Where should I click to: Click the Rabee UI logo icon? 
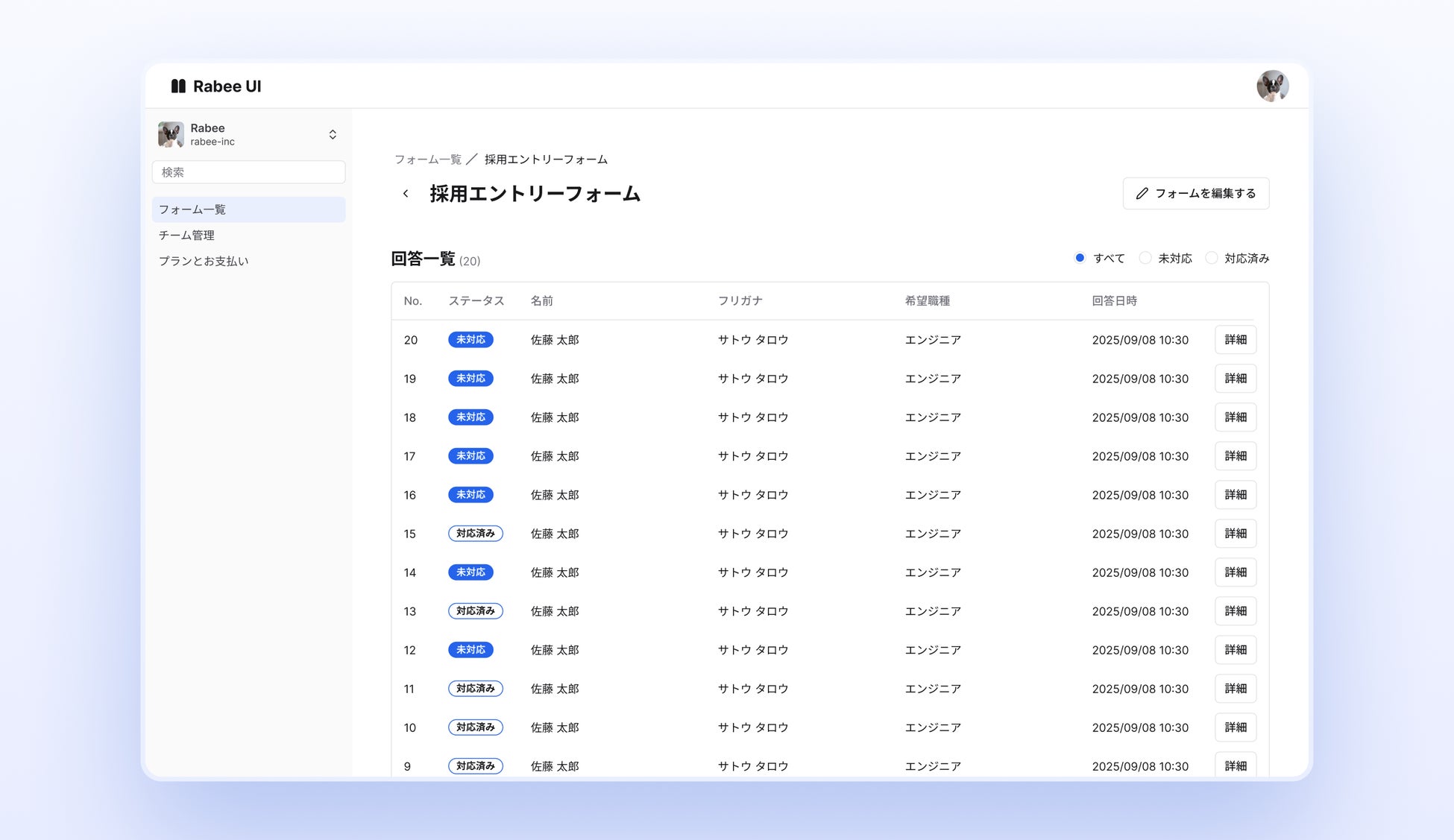tap(178, 86)
